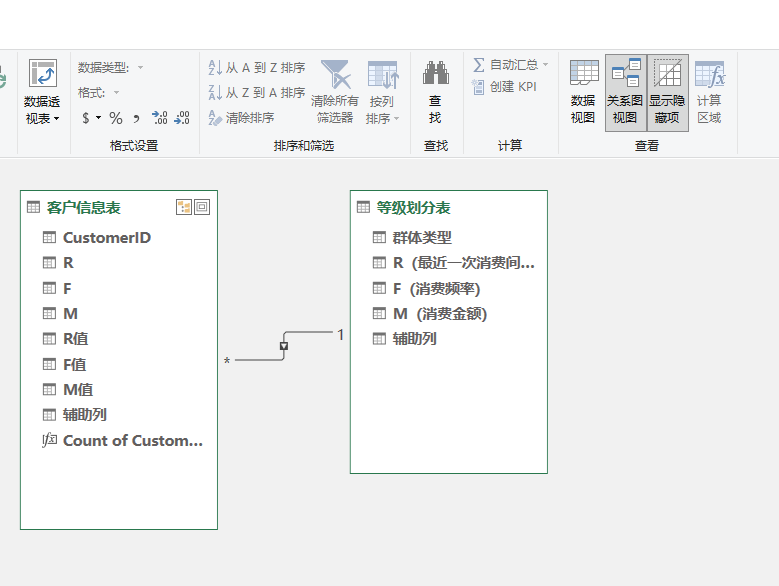Open 按列排序 sort by column
This screenshot has height=586, width=779.
point(382,92)
